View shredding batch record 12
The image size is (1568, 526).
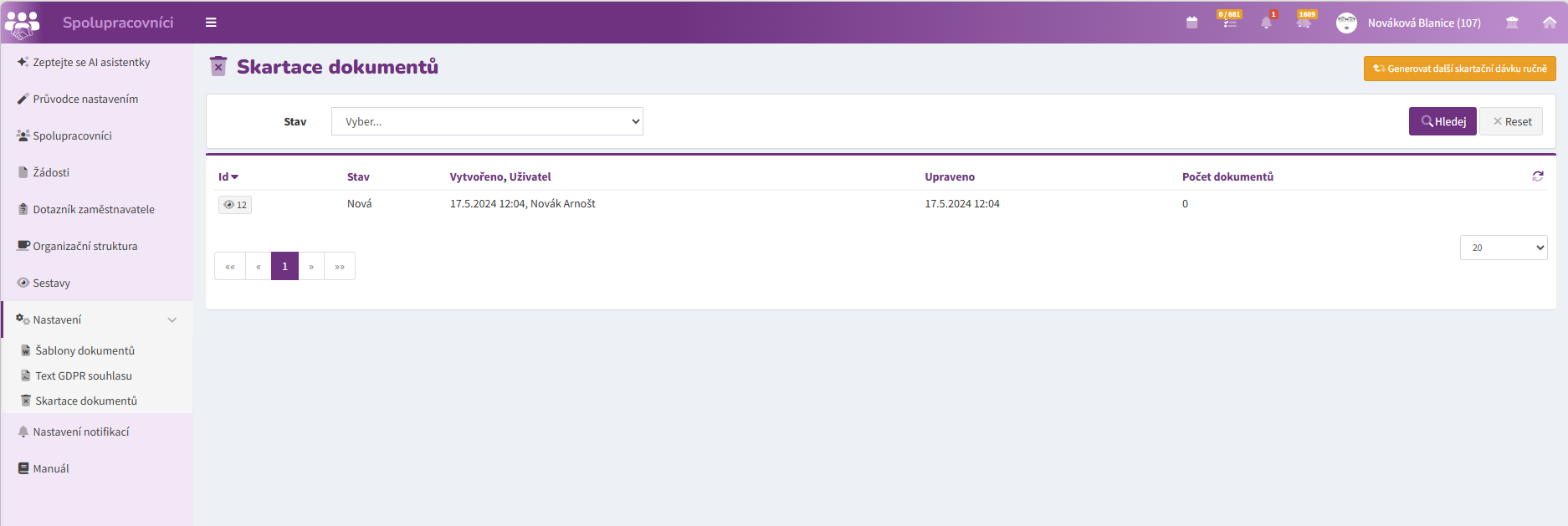235,205
